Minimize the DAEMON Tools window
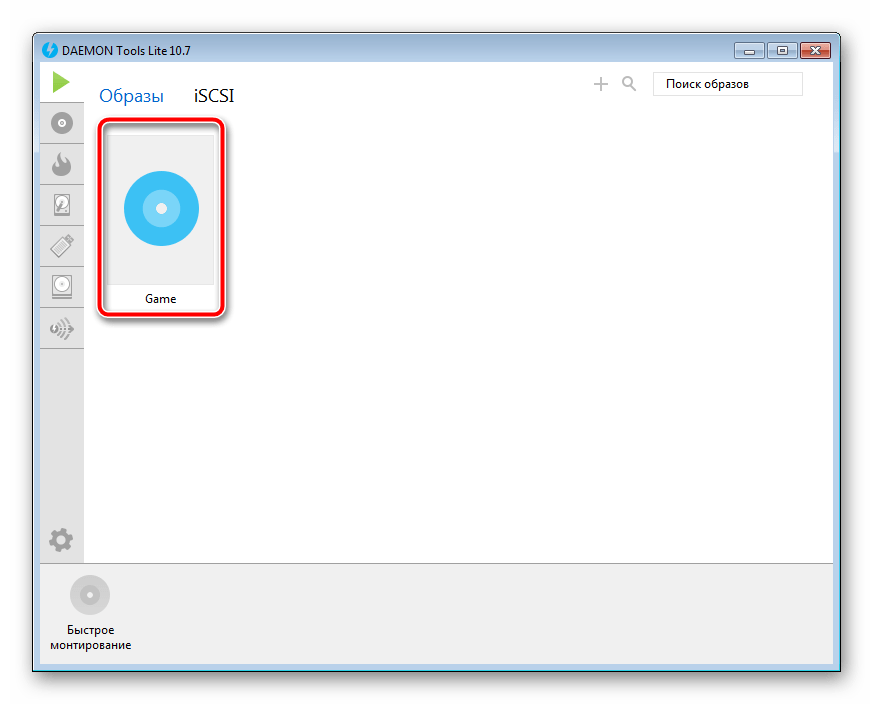This screenshot has width=873, height=704. point(749,51)
